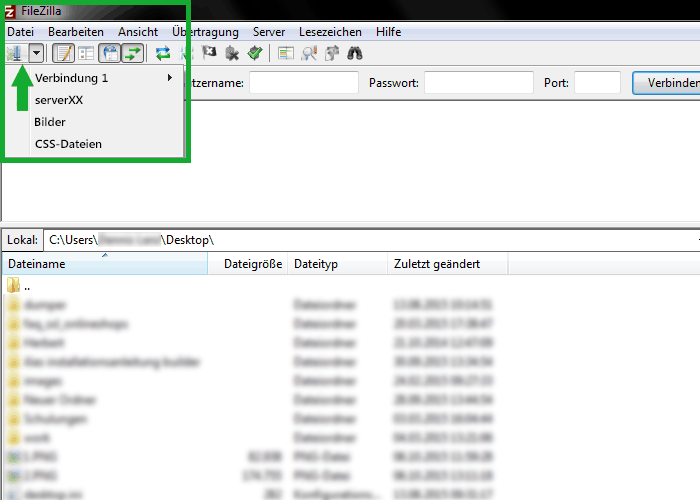Sort by the Dateityp column header
700x500 pixels.
pyautogui.click(x=338, y=264)
